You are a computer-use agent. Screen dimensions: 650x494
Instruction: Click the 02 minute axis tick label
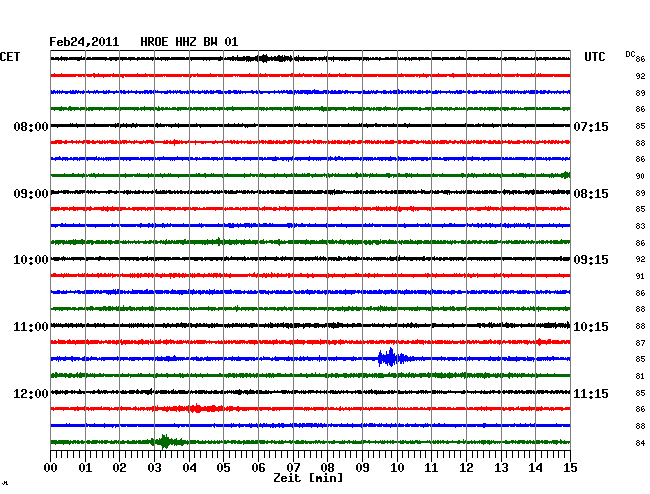click(119, 468)
